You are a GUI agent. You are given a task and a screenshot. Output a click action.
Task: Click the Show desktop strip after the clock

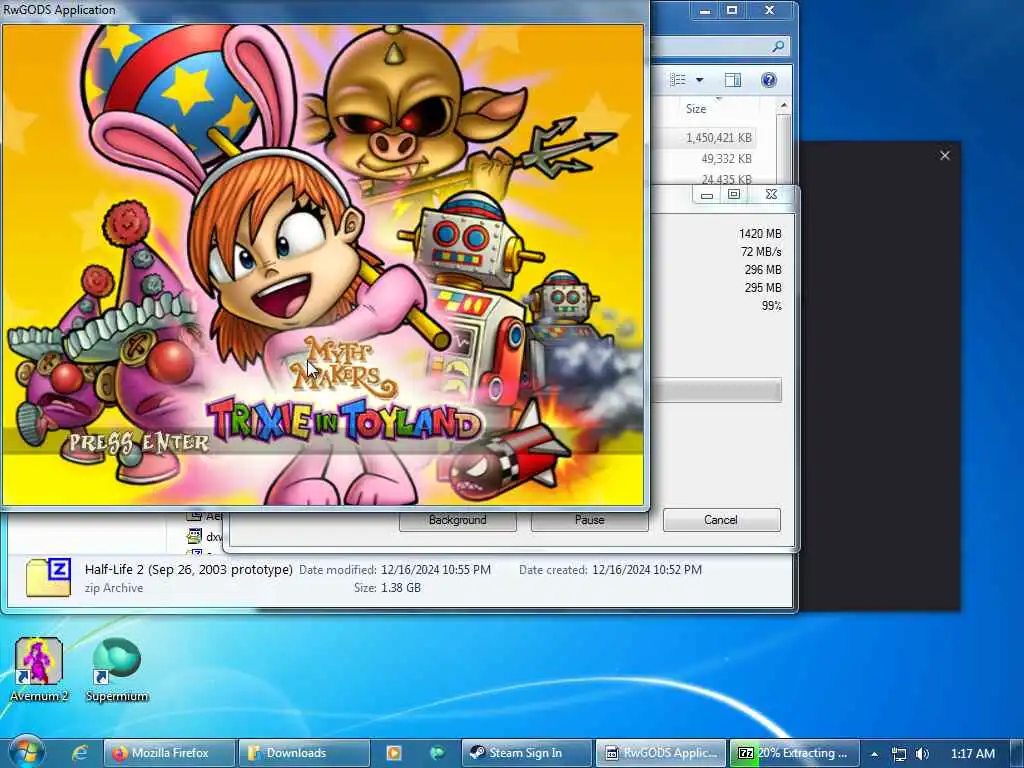pyautogui.click(x=1017, y=754)
